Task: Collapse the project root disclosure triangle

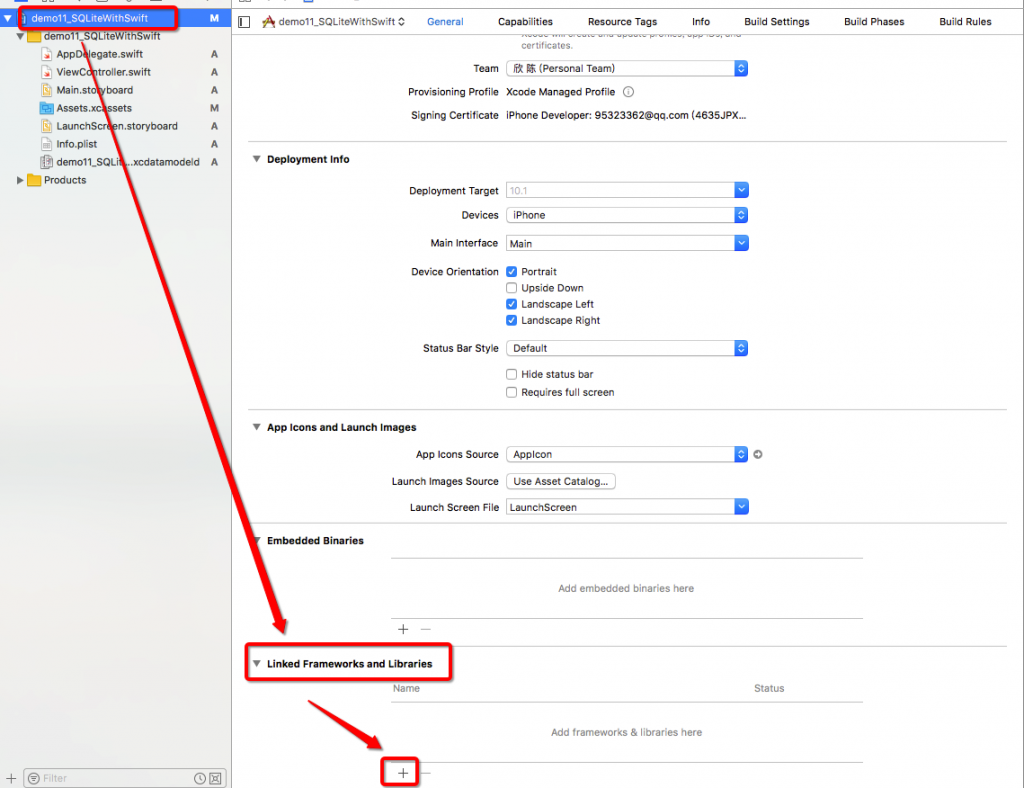Action: 7,18
